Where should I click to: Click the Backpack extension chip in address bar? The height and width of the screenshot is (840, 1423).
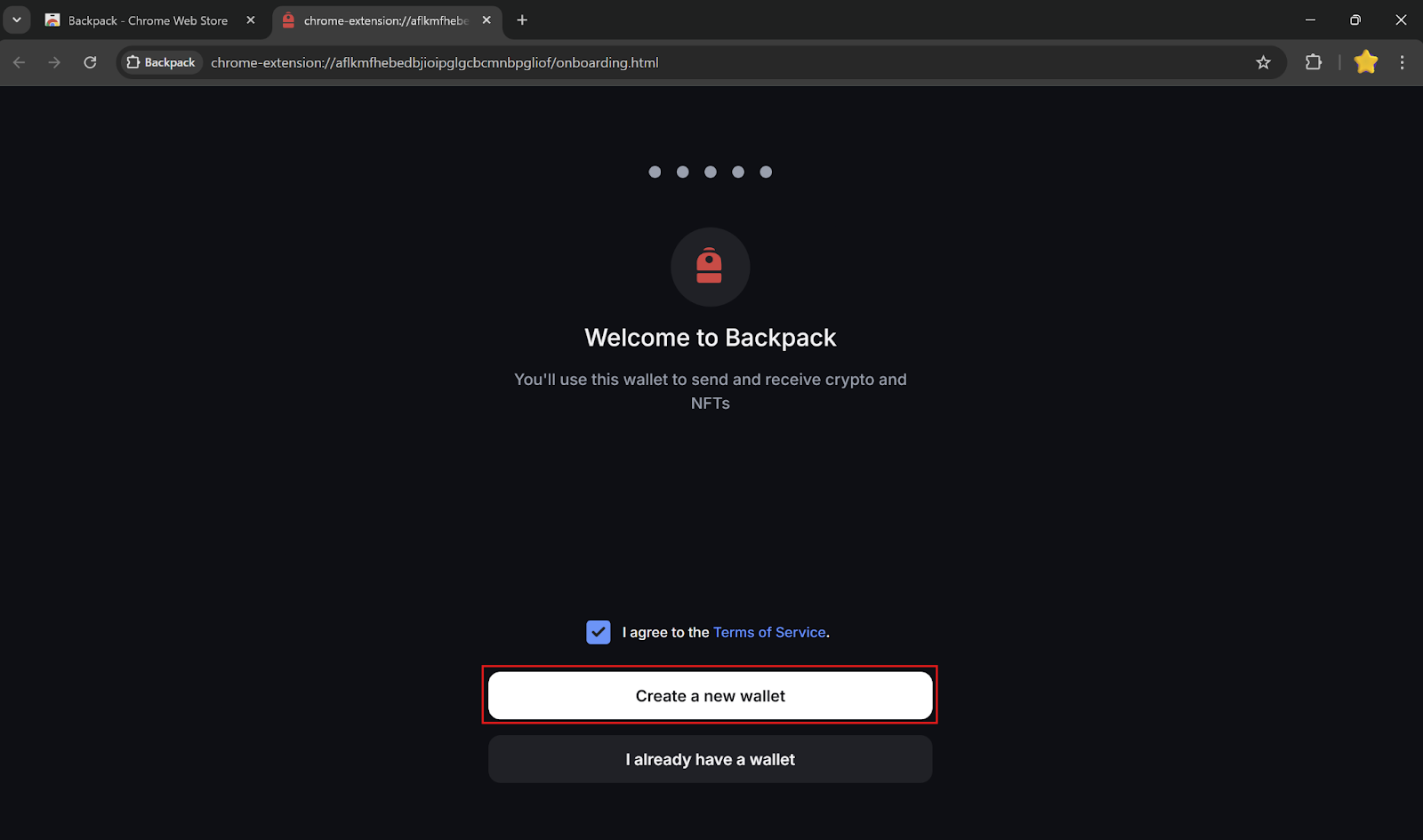(x=161, y=62)
